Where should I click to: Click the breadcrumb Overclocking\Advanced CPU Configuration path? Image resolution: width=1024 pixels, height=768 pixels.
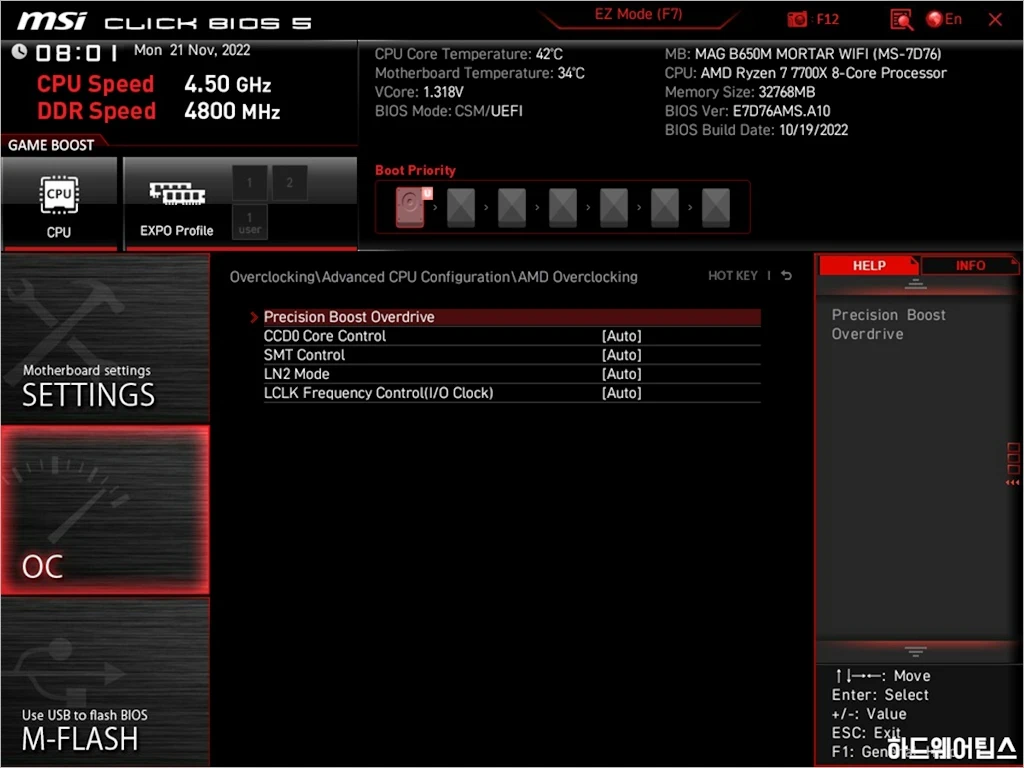tap(434, 277)
